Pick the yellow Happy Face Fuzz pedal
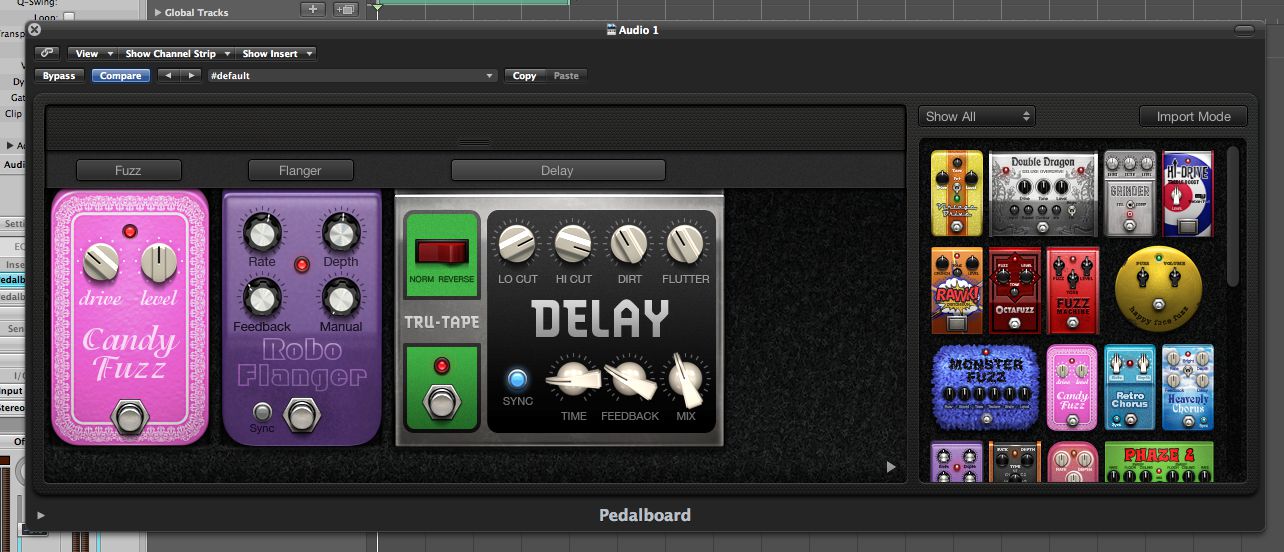The width and height of the screenshot is (1284, 552). [1158, 289]
